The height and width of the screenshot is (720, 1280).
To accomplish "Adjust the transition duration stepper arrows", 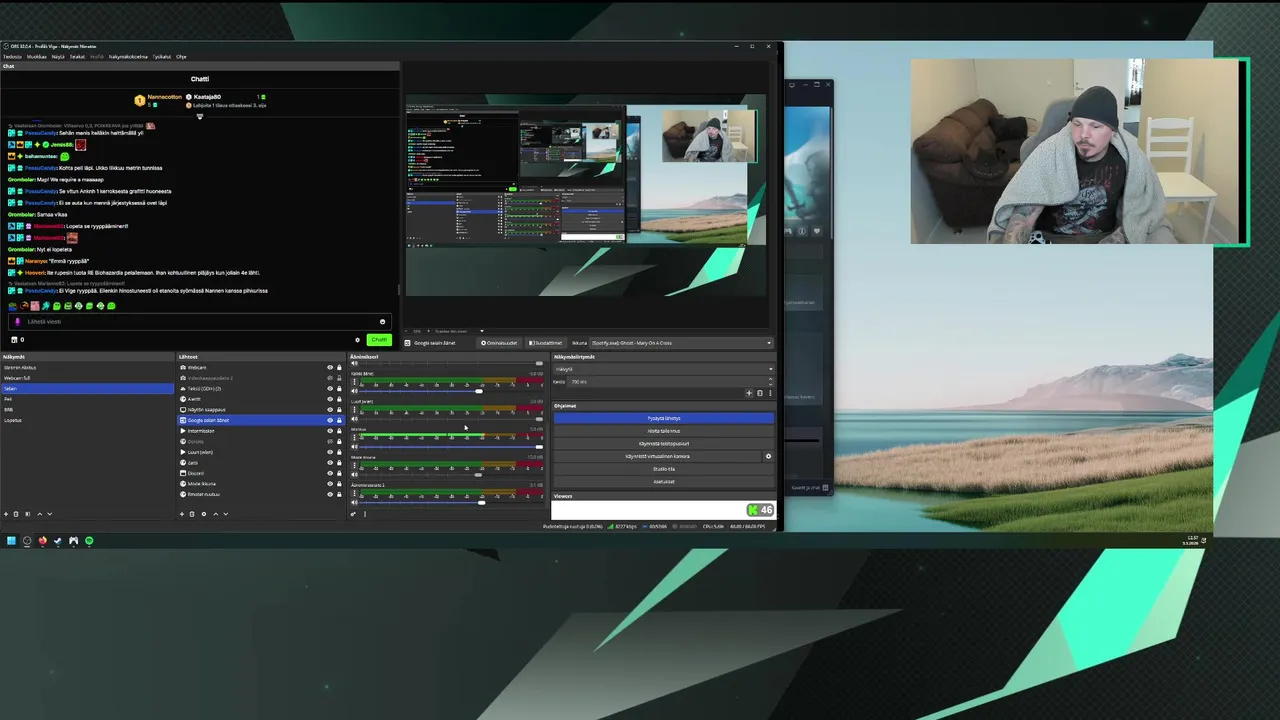I will tap(770, 381).
